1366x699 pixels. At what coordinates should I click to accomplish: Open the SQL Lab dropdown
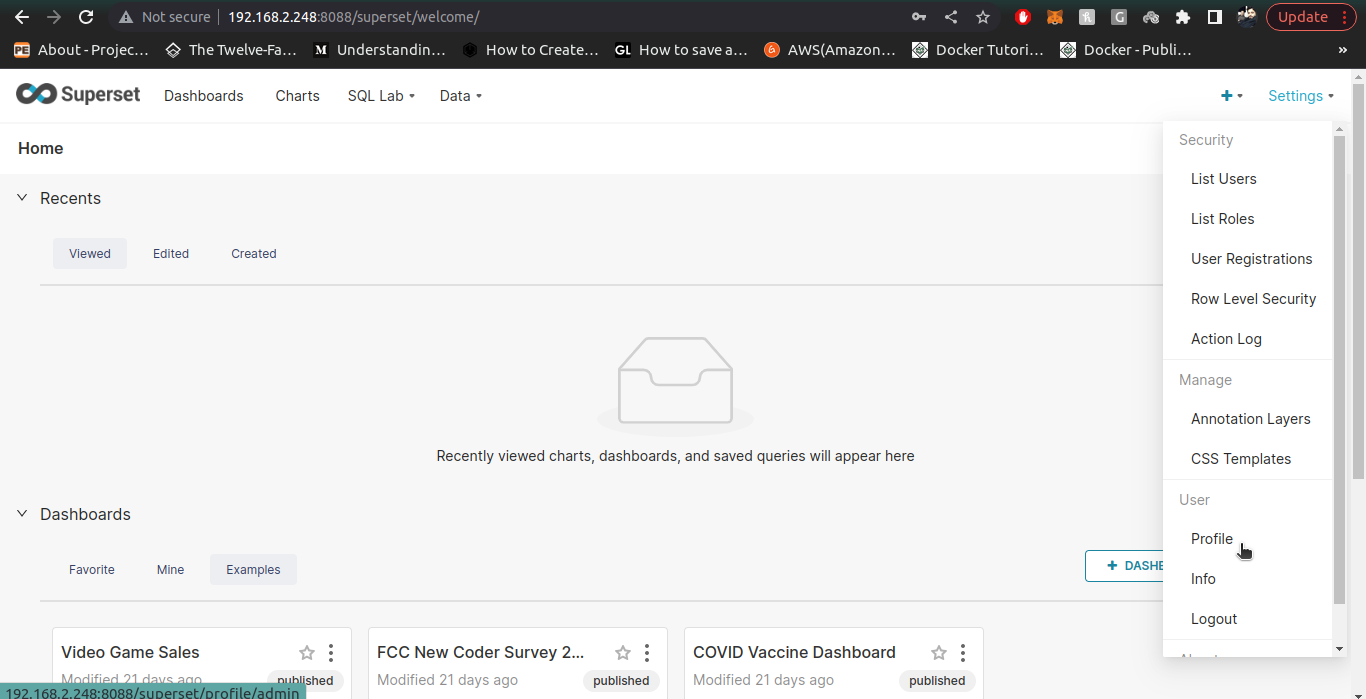point(380,95)
